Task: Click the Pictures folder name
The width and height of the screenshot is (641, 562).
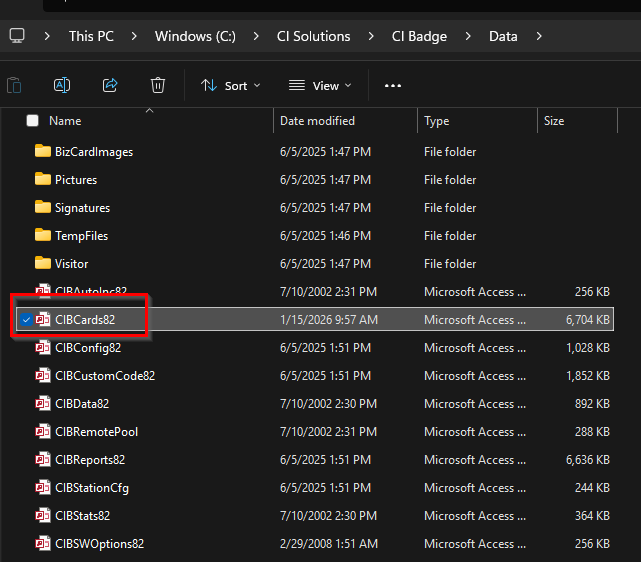Action: click(x=76, y=180)
